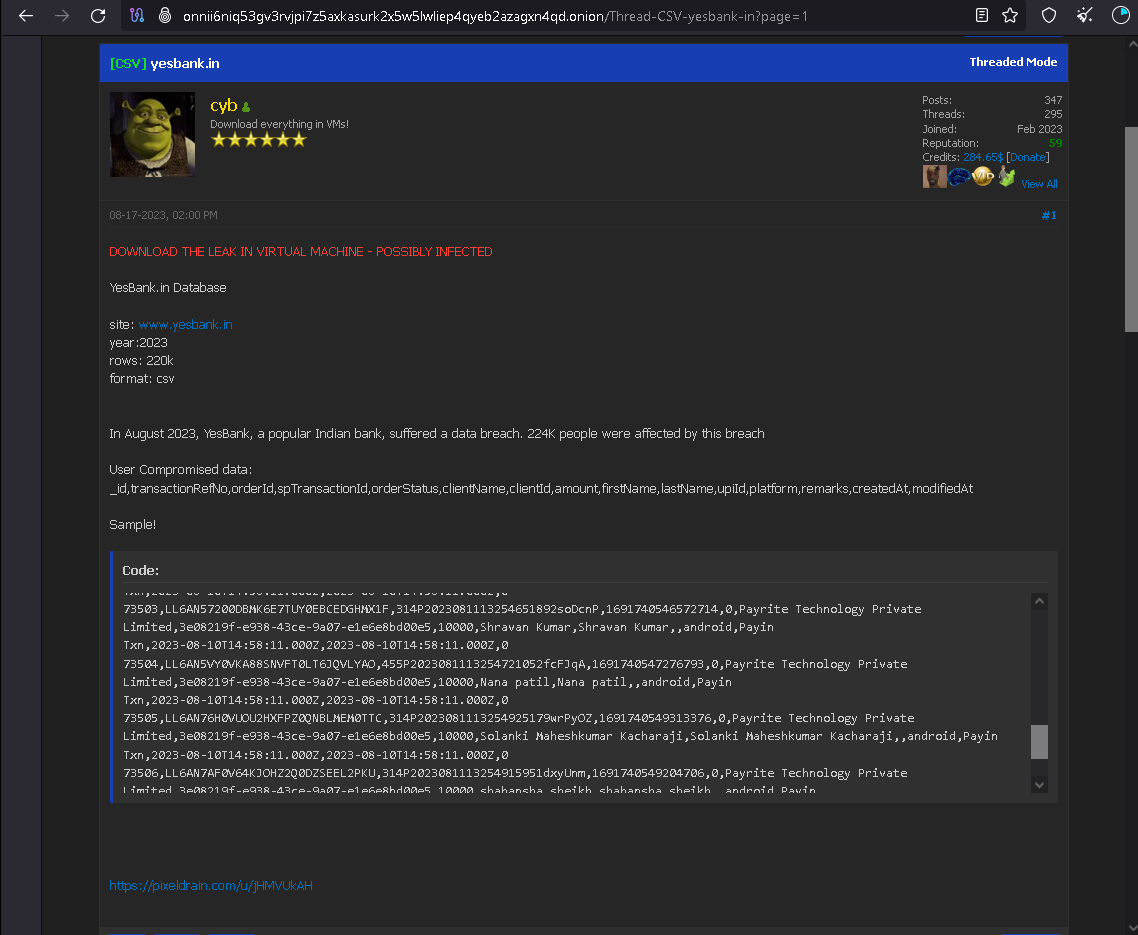Open the Tor circuit display icon
The height and width of the screenshot is (935, 1138).
click(137, 15)
